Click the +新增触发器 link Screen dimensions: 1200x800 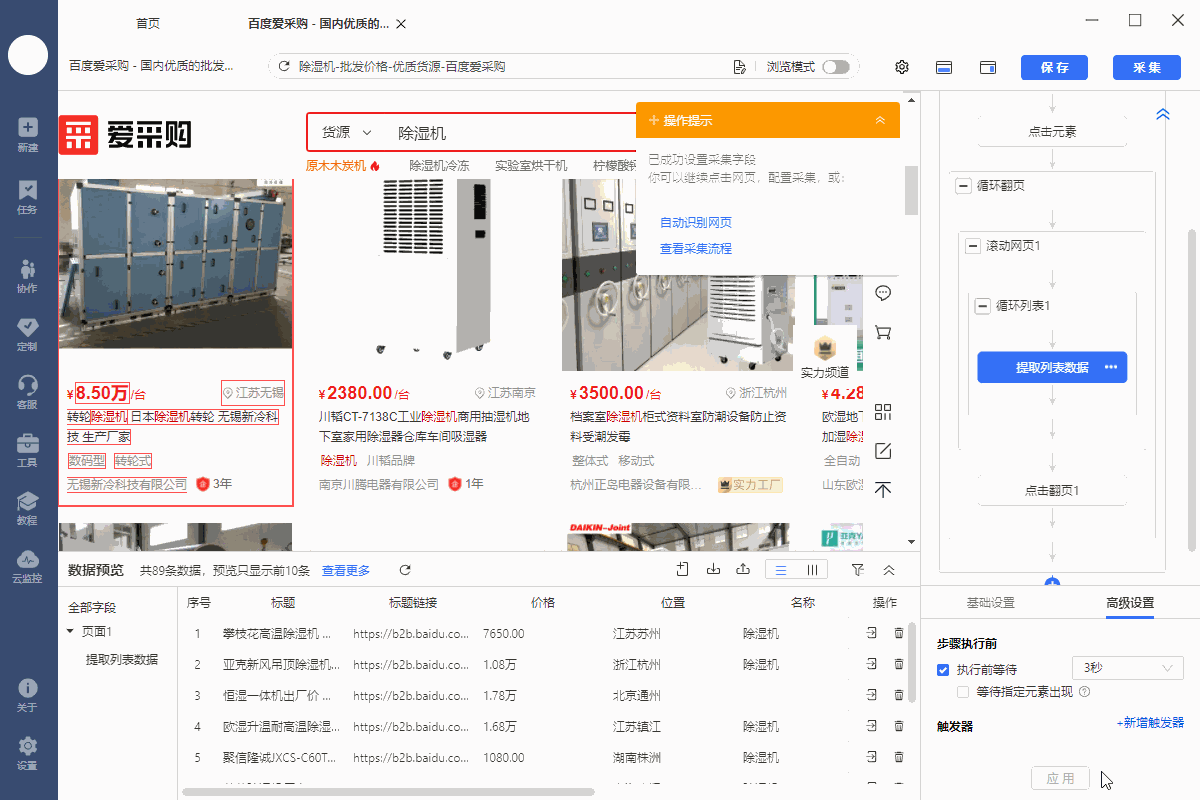click(1150, 723)
